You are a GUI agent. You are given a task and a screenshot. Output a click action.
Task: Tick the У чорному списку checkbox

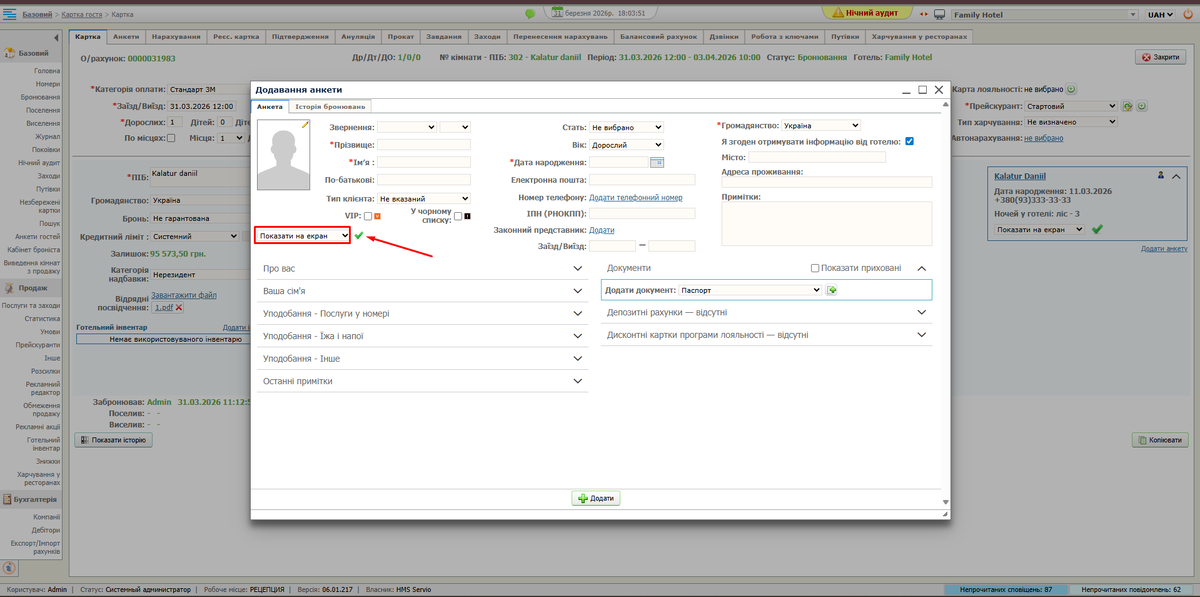(458, 216)
